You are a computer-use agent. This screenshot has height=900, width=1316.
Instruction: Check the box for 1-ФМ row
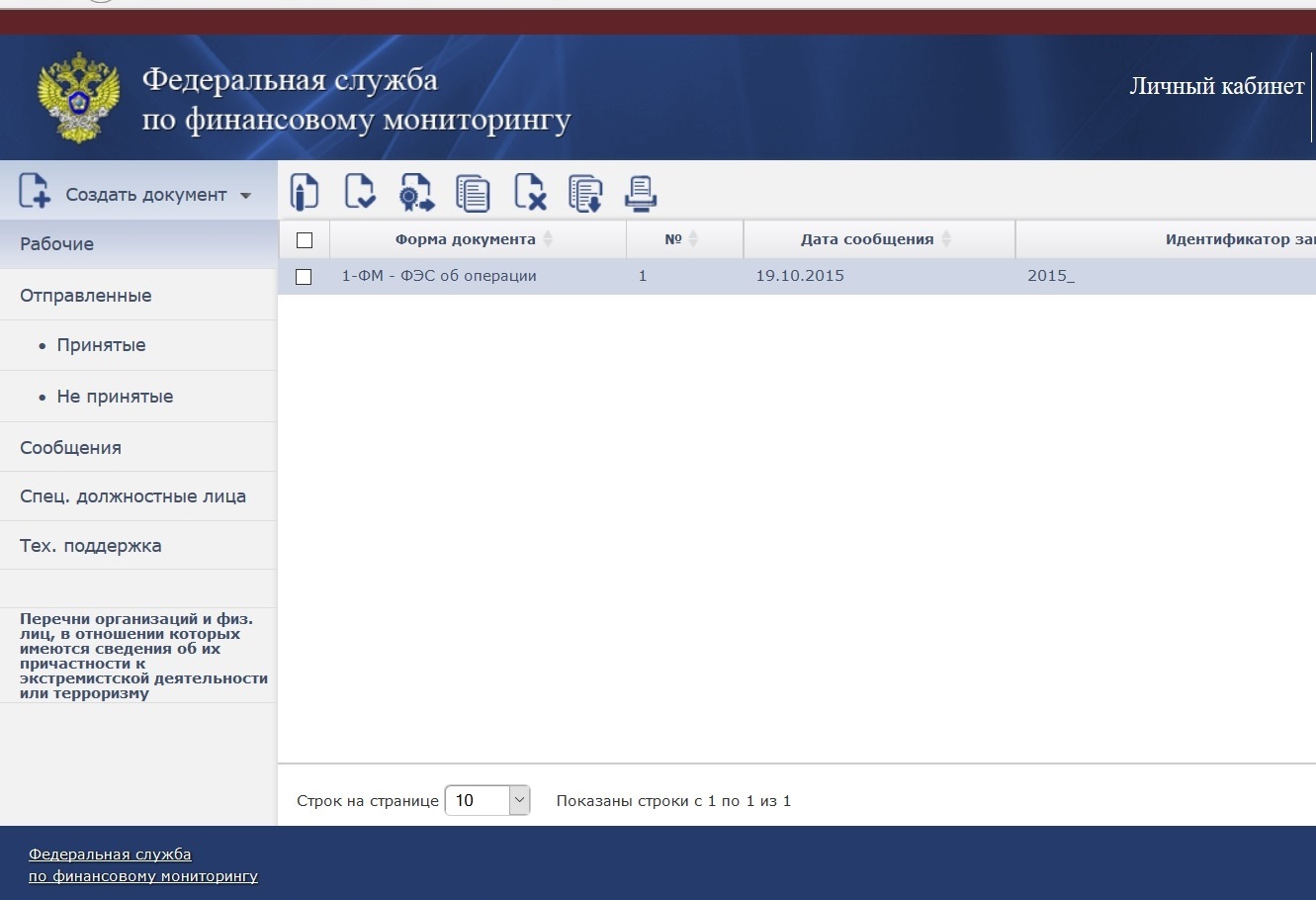(x=305, y=277)
